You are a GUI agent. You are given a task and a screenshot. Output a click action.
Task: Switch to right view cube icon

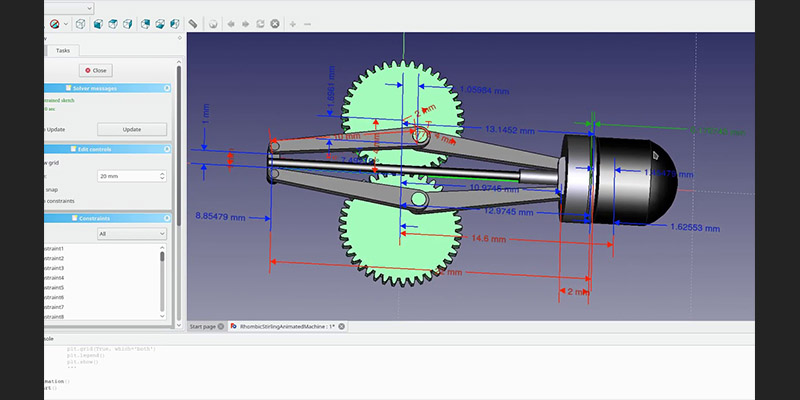pyautogui.click(x=127, y=23)
